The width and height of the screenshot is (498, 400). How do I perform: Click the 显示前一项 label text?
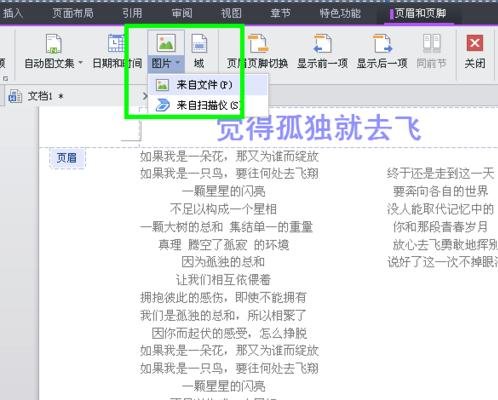pos(322,63)
